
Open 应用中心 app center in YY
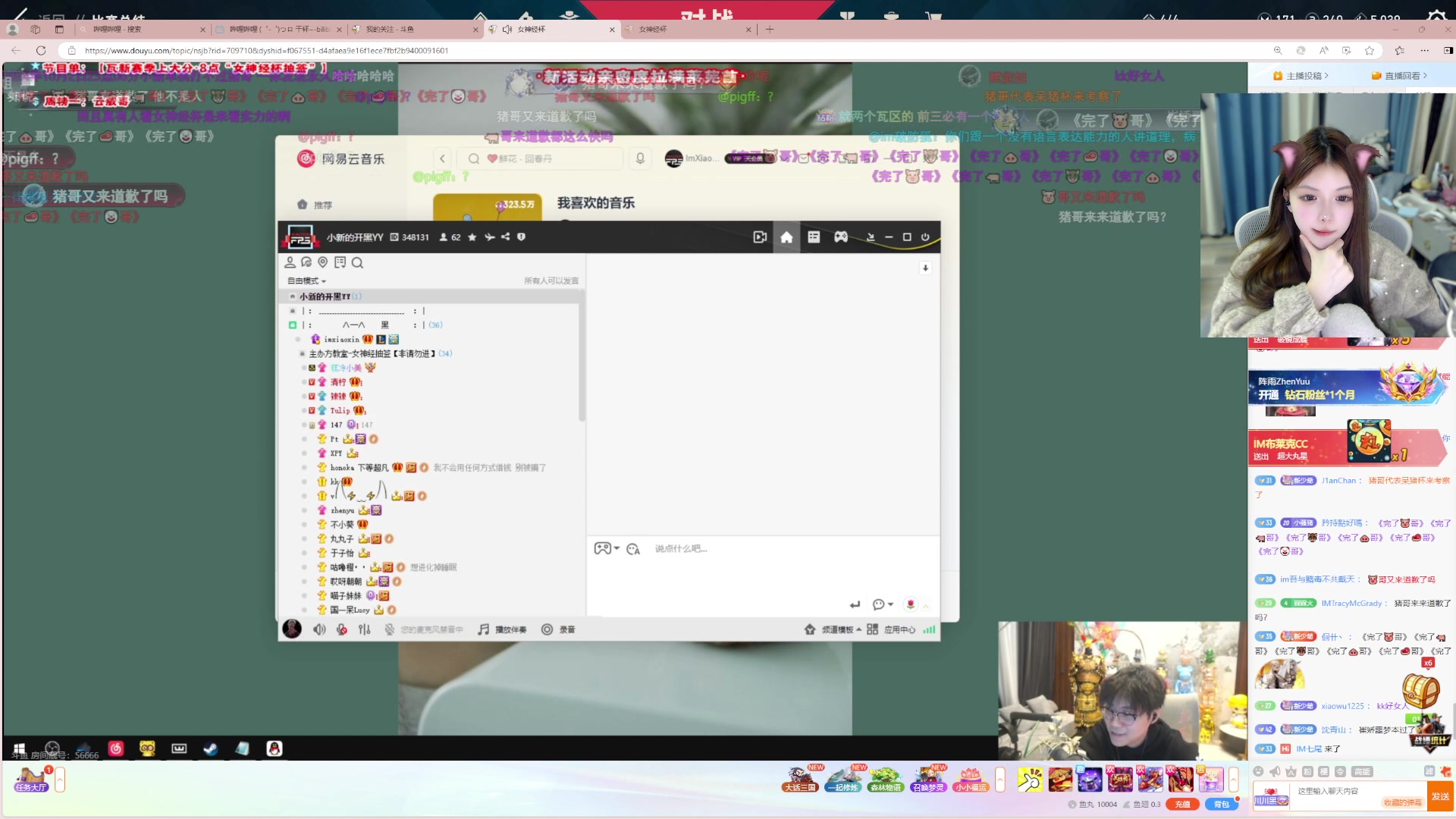point(891,629)
